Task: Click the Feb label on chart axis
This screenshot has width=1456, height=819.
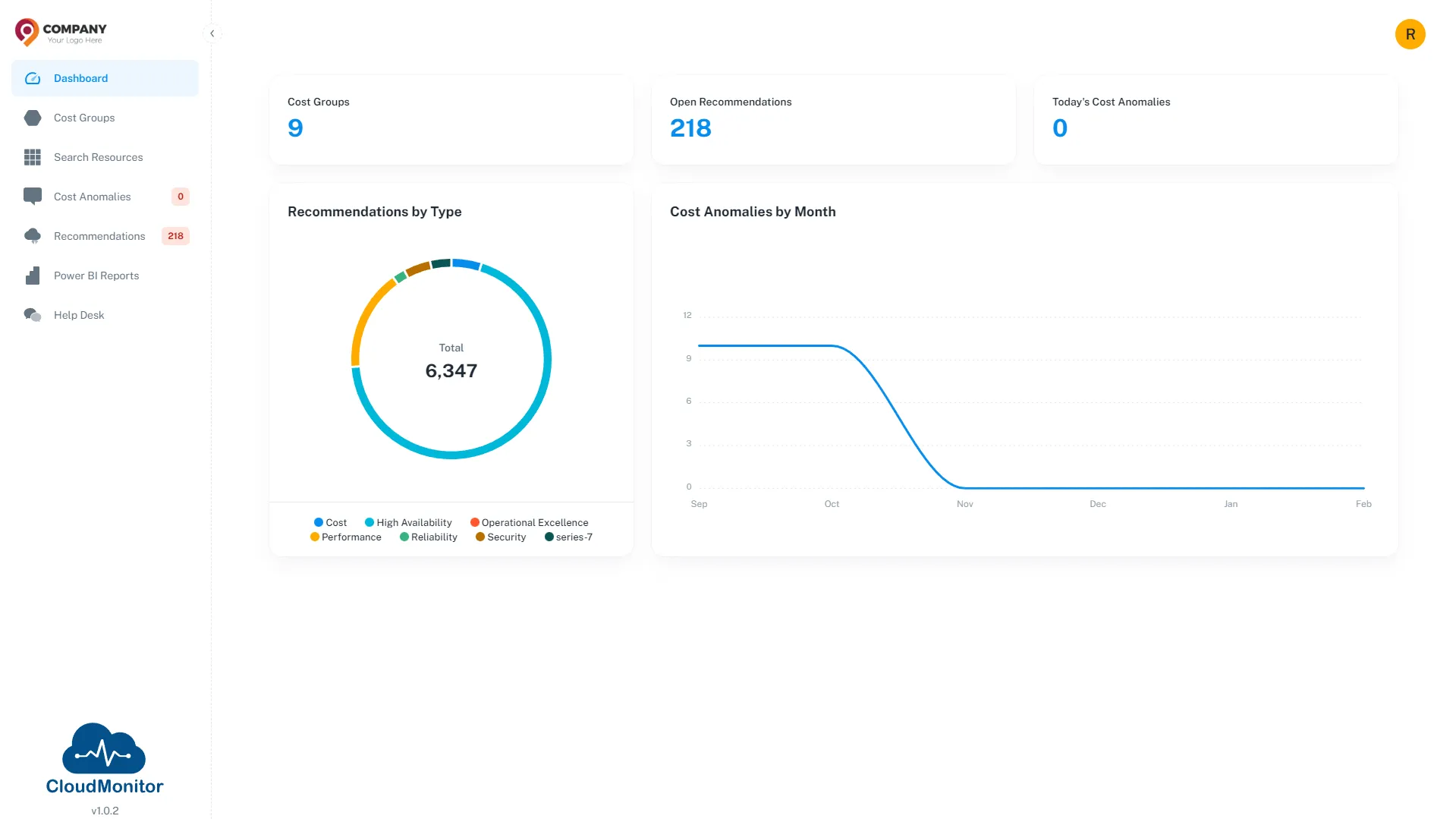Action: click(1363, 504)
